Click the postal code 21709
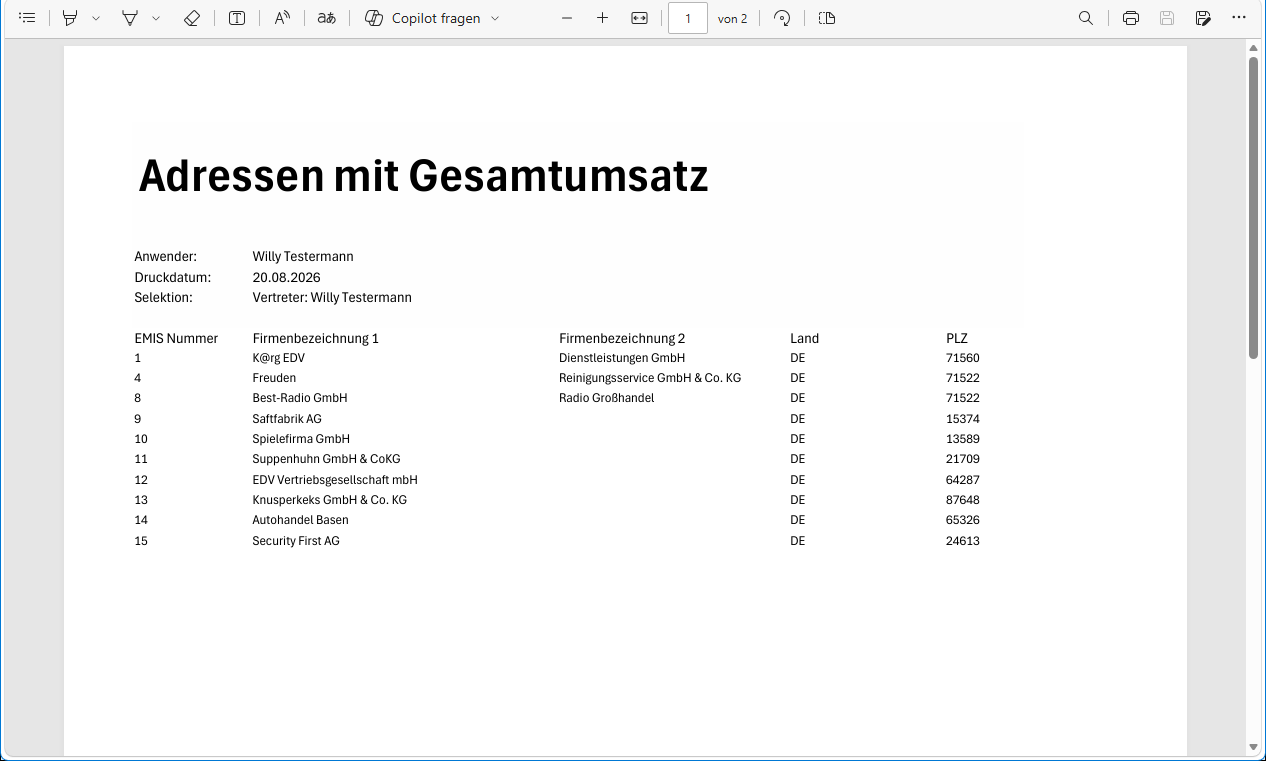The image size is (1266, 761). tap(963, 459)
